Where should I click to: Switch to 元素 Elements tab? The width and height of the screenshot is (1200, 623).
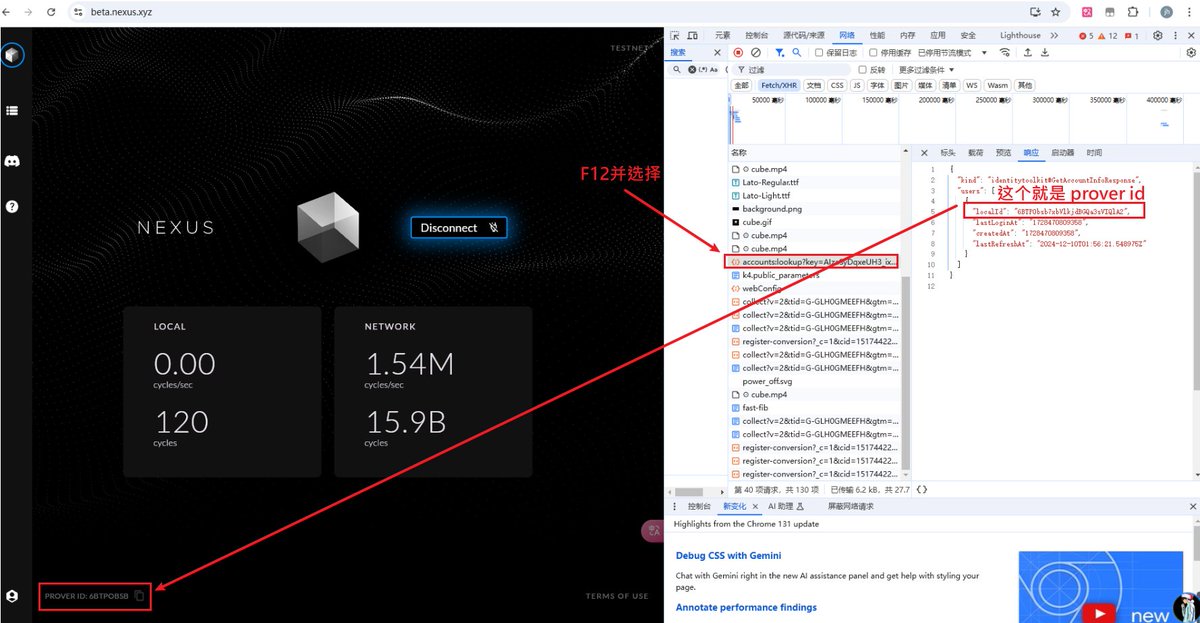[x=722, y=35]
